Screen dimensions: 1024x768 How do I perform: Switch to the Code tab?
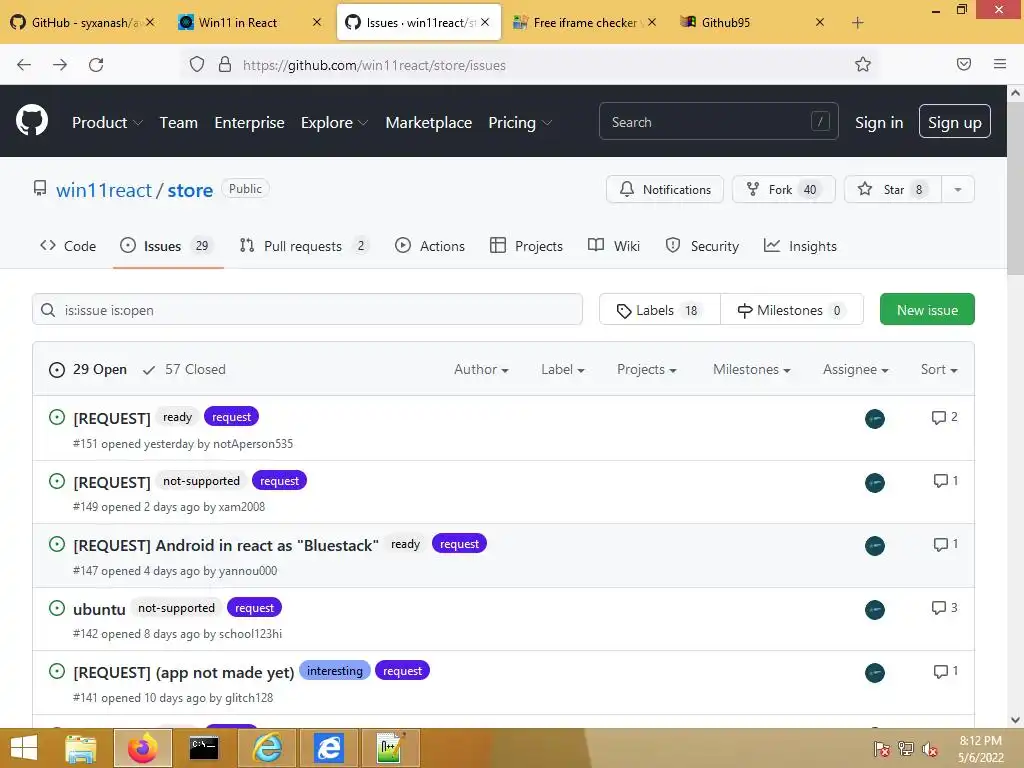click(68, 246)
